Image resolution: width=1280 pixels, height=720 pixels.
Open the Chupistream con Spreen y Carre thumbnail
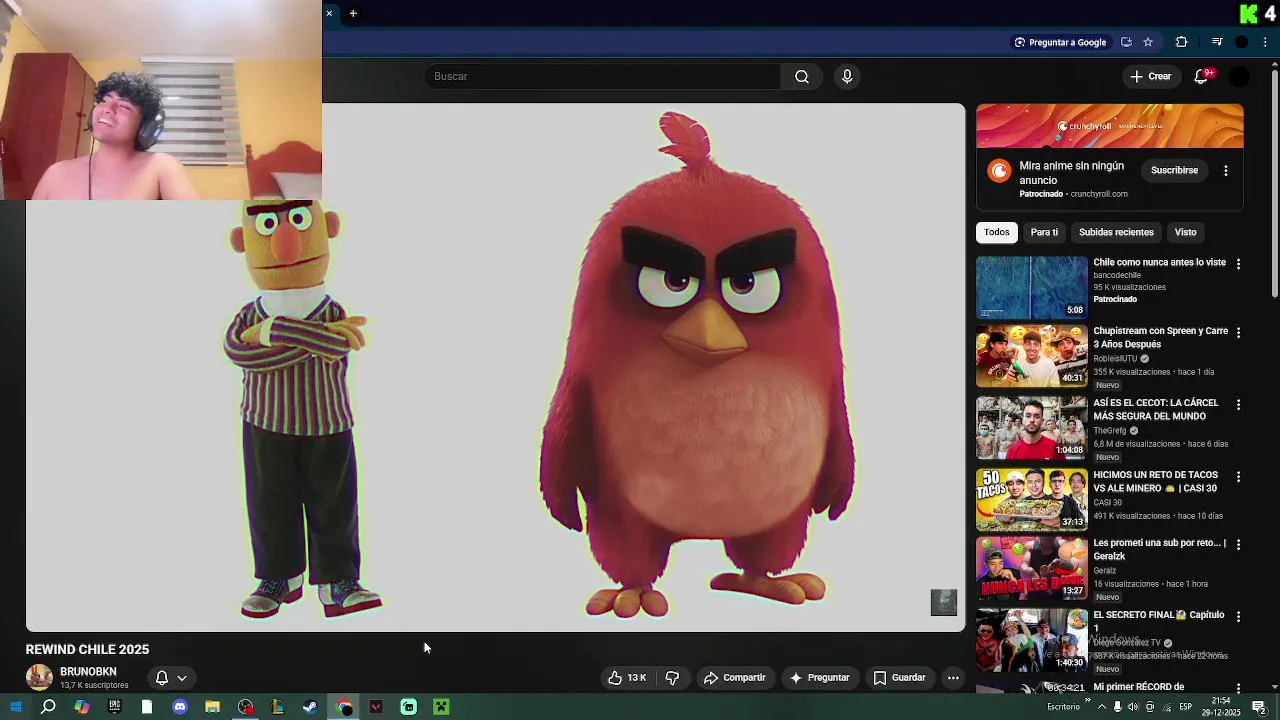[x=1032, y=356]
